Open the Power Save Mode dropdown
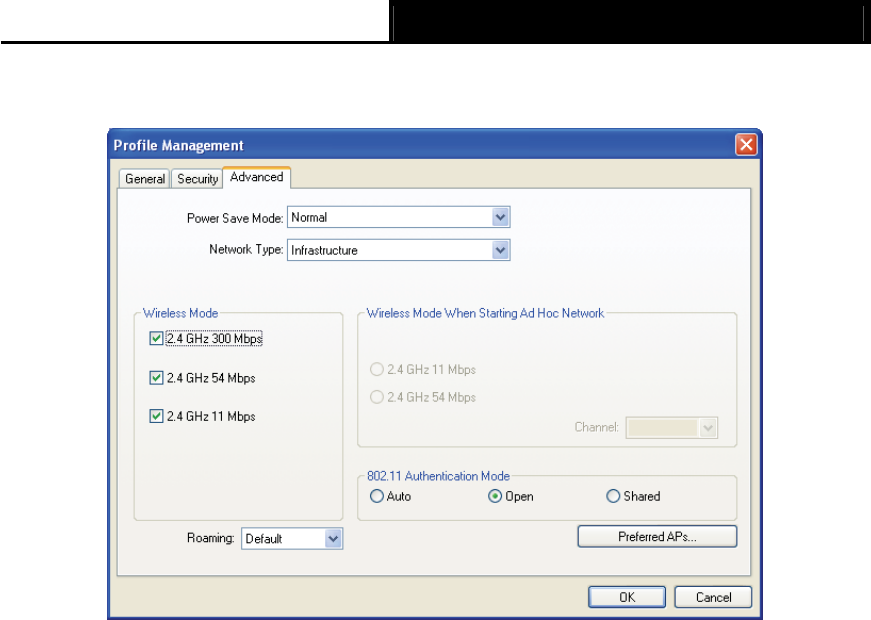The height and width of the screenshot is (620, 871). coord(398,217)
